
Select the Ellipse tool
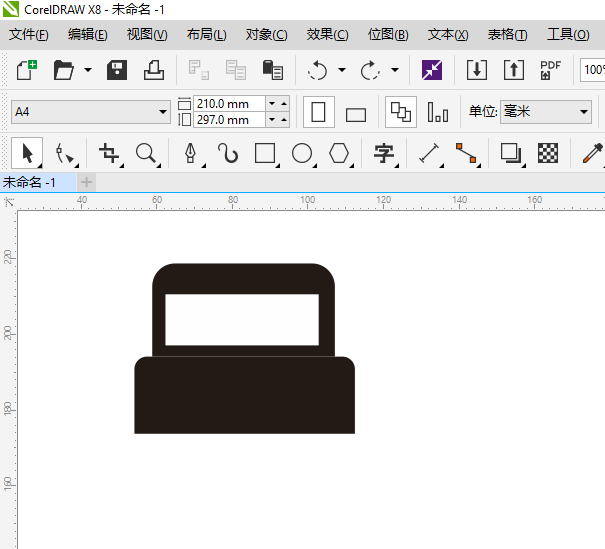point(302,153)
